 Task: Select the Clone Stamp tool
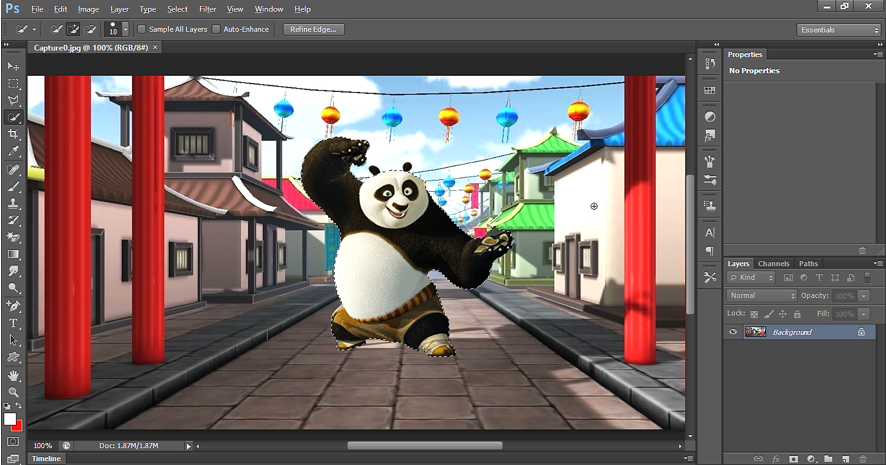click(13, 203)
